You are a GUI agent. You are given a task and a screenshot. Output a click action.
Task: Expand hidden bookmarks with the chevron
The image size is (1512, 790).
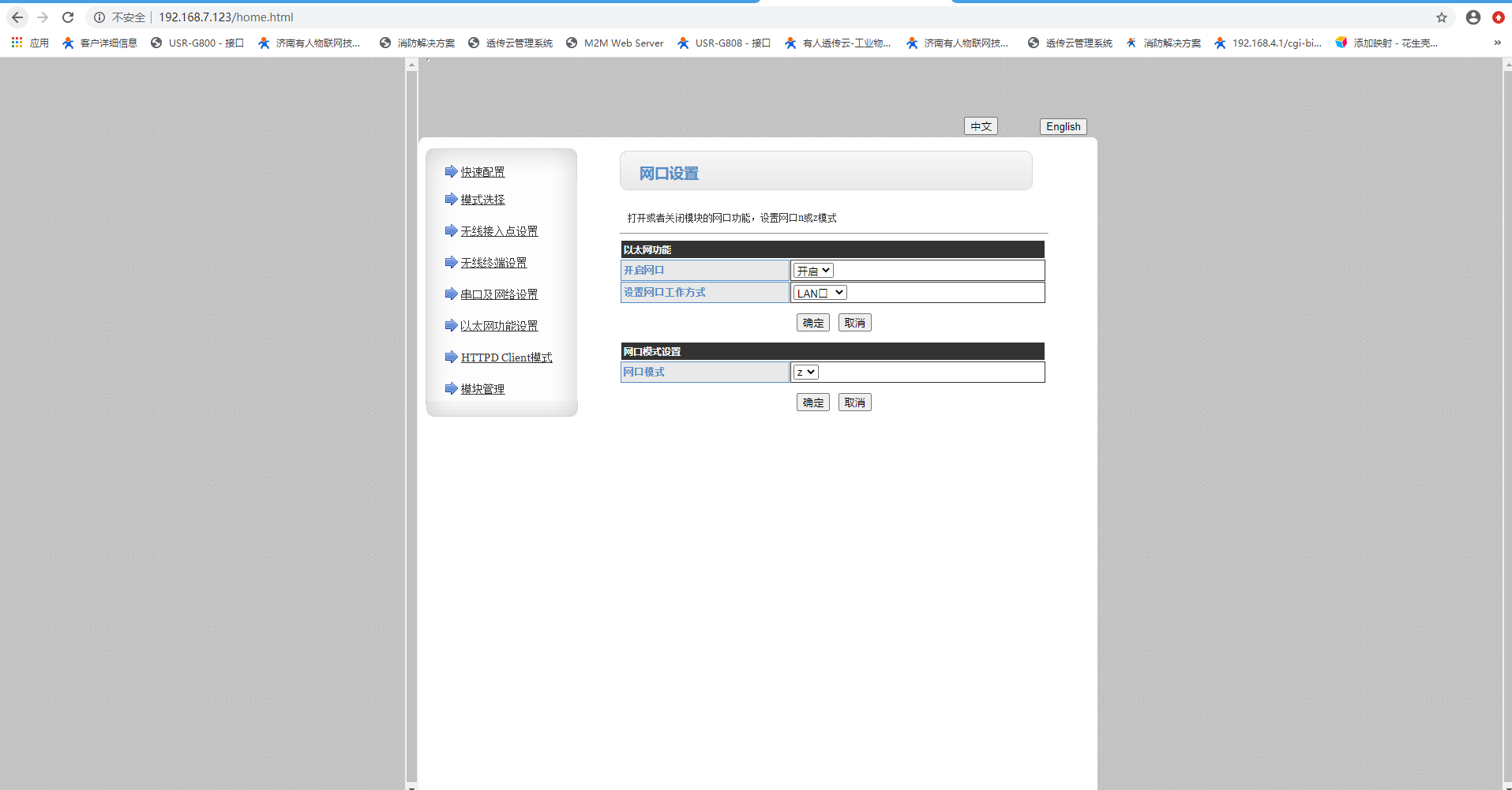(x=1497, y=43)
